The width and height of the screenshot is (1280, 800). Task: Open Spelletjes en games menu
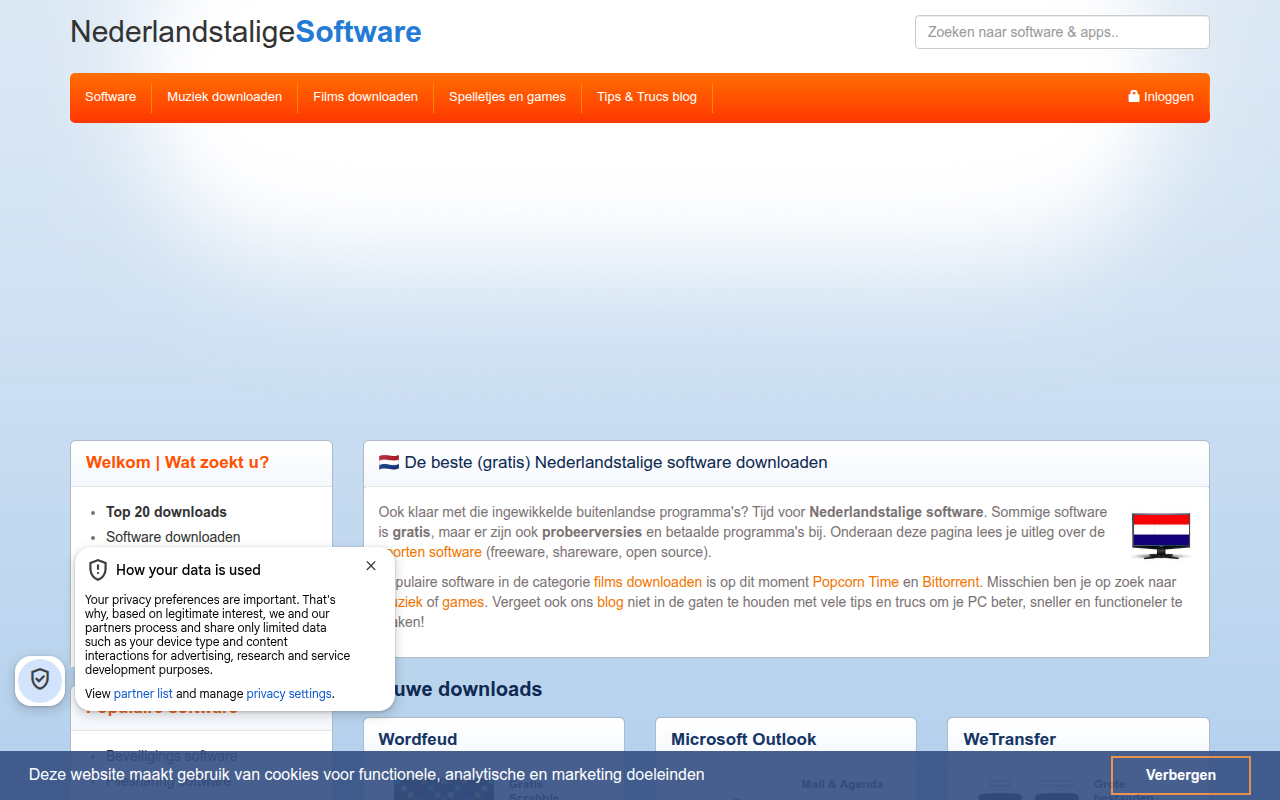point(507,97)
